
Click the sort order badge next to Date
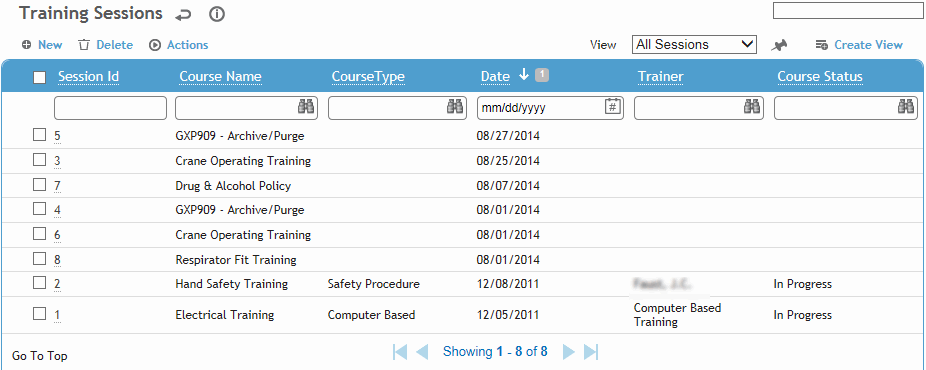[x=542, y=75]
